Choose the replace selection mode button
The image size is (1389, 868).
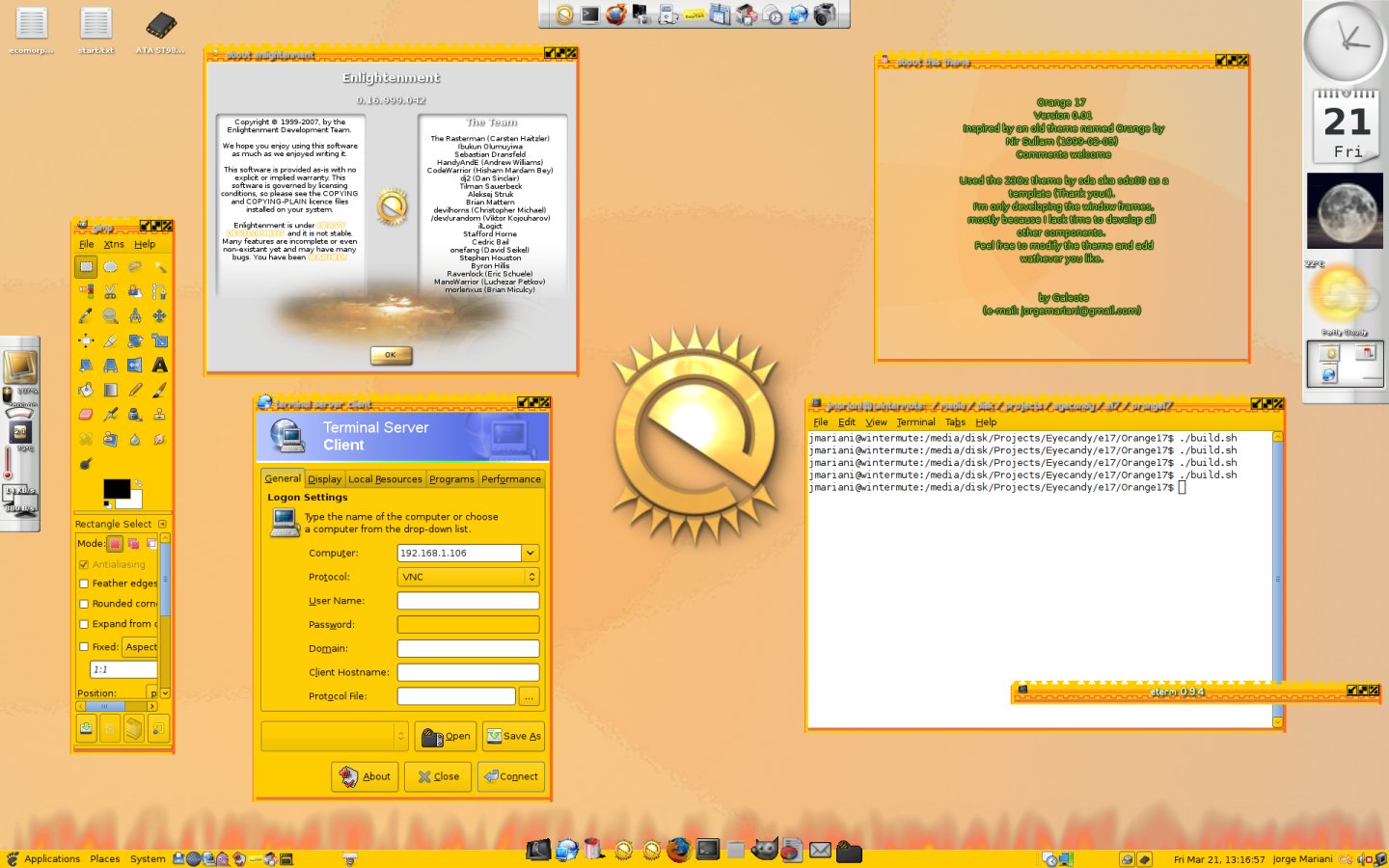pos(116,543)
